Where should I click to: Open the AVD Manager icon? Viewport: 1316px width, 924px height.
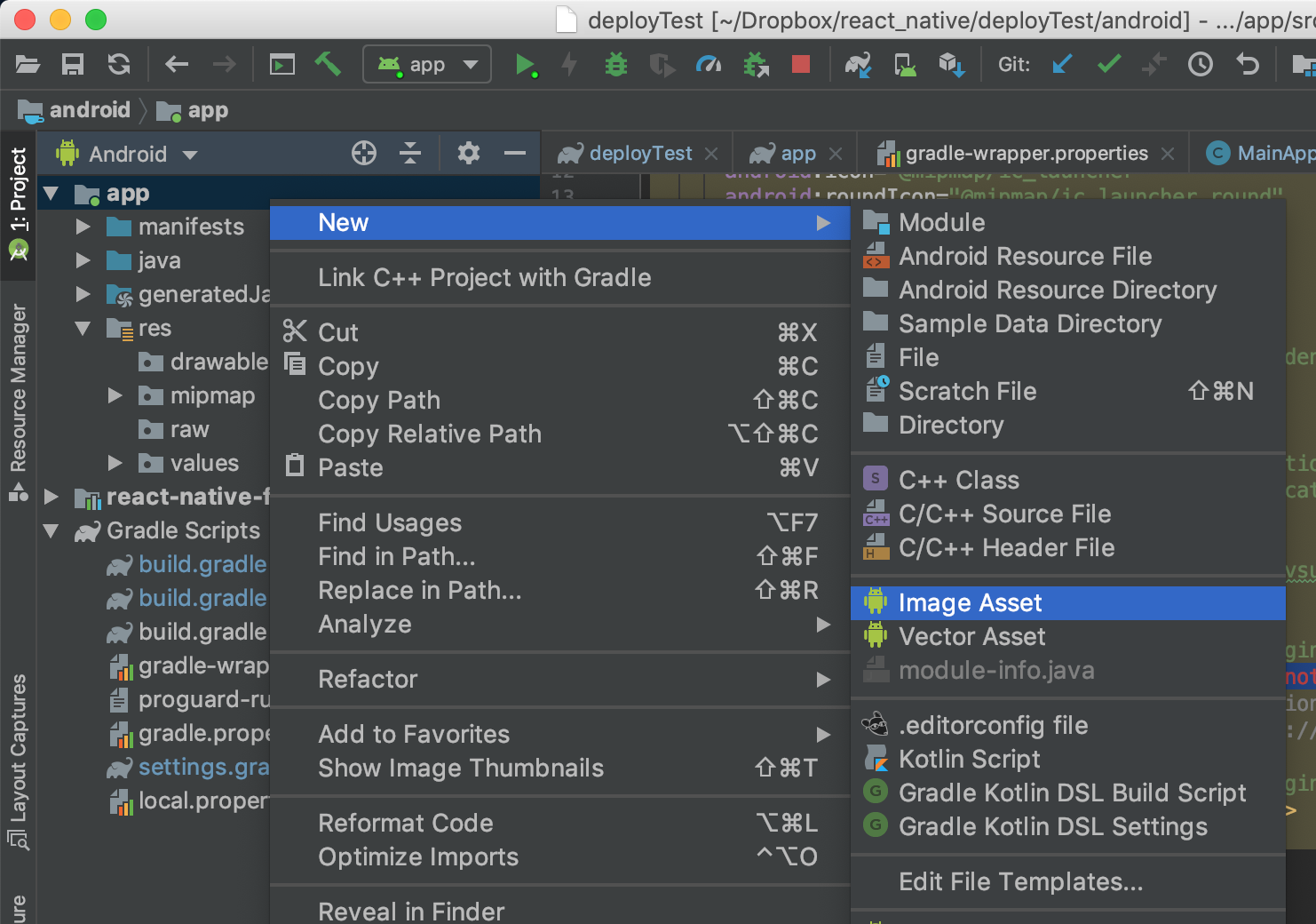coord(905,64)
